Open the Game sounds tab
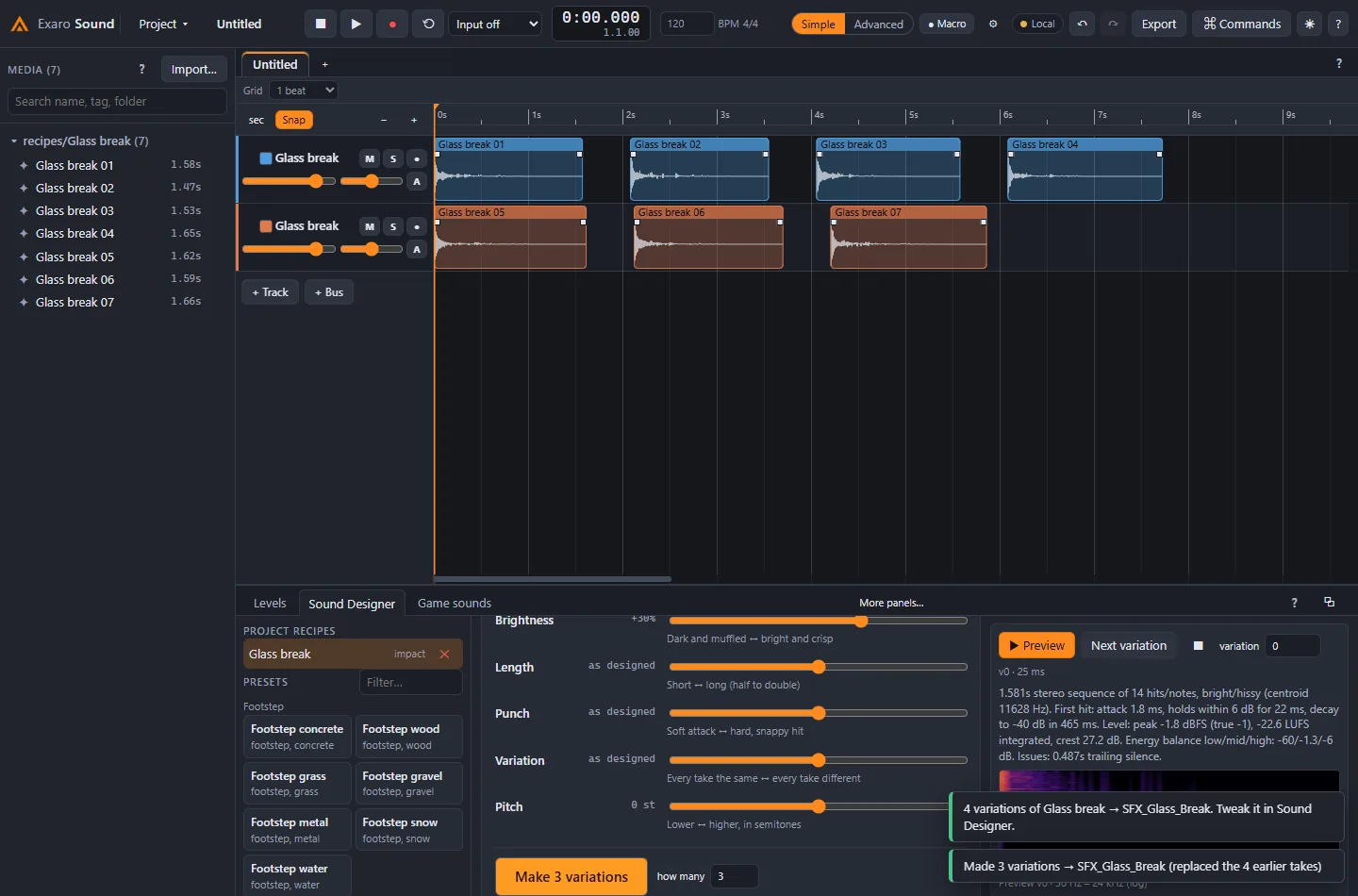Screen dimensions: 1358x896 pyautogui.click(x=455, y=603)
